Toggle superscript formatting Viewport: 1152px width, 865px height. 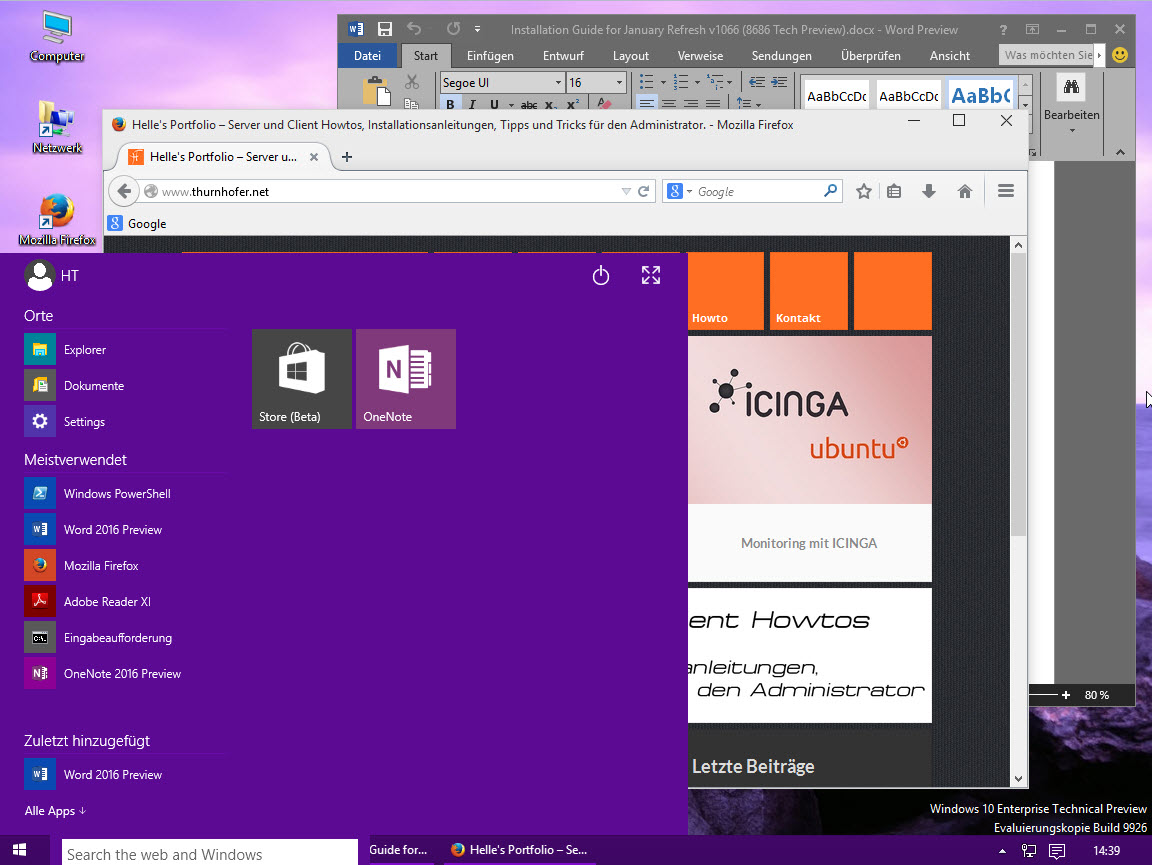click(x=574, y=104)
